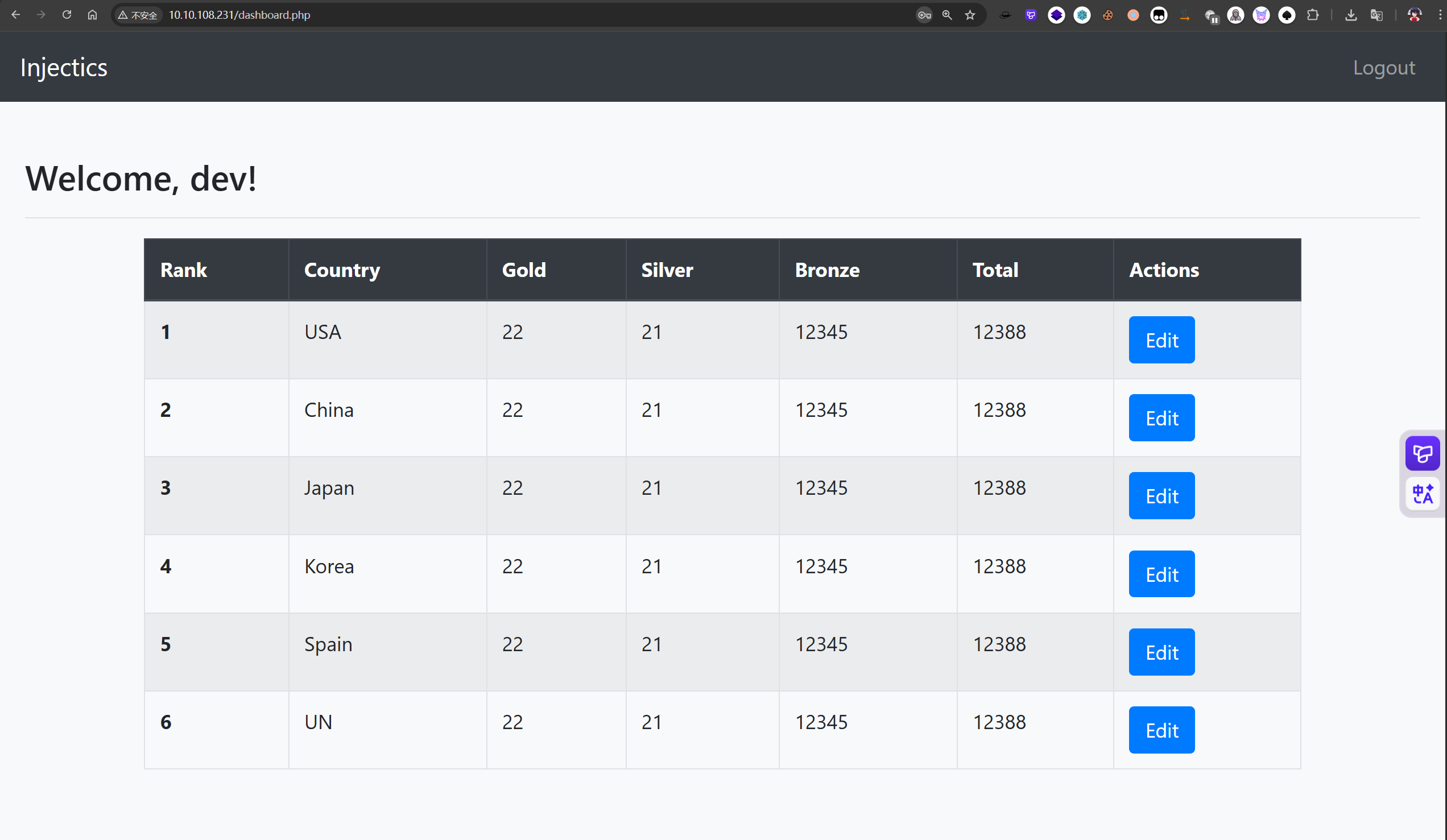This screenshot has width=1447, height=840.
Task: Log out via the Logout link
Action: (1383, 68)
